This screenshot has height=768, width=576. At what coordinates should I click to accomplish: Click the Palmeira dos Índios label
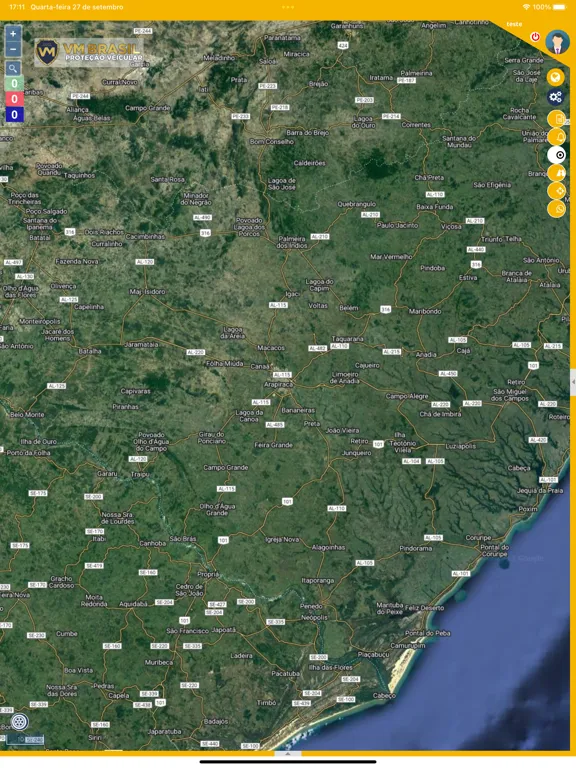292,242
